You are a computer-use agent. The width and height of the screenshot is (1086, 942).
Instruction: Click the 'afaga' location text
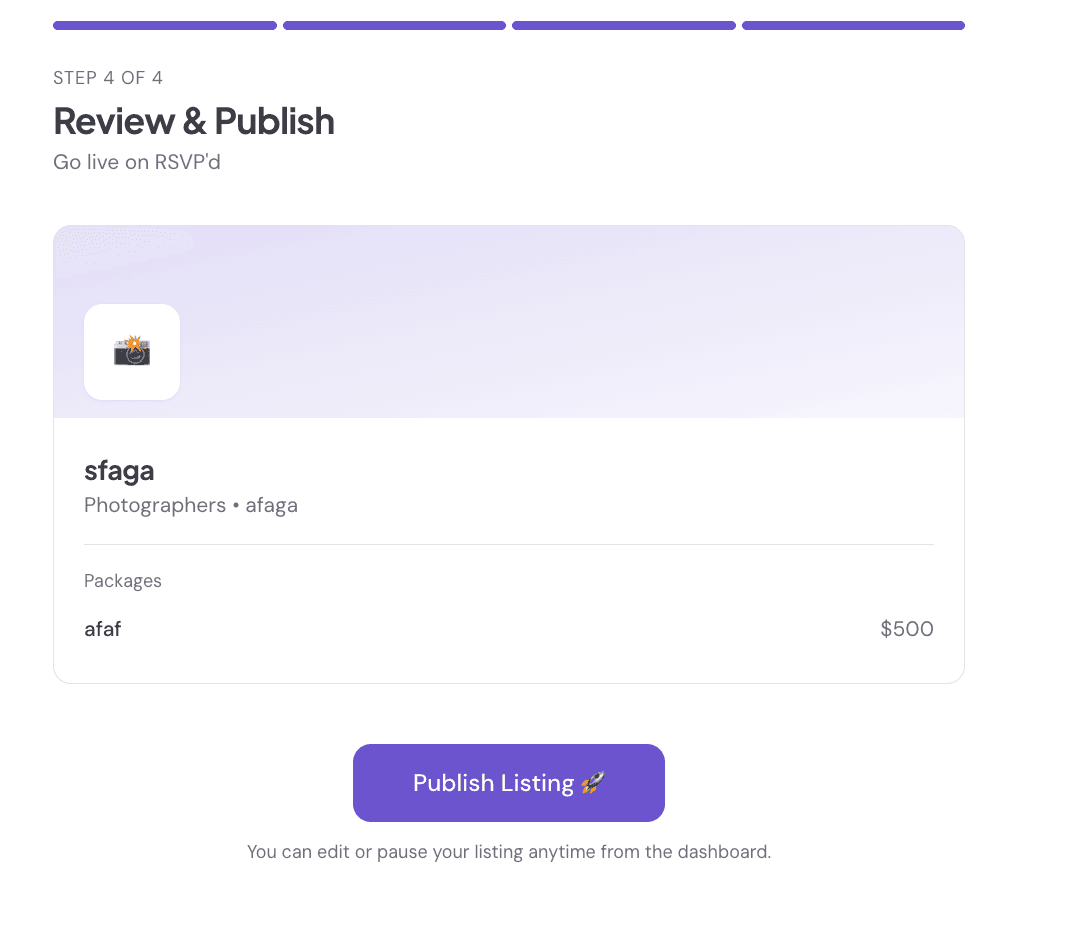point(272,505)
